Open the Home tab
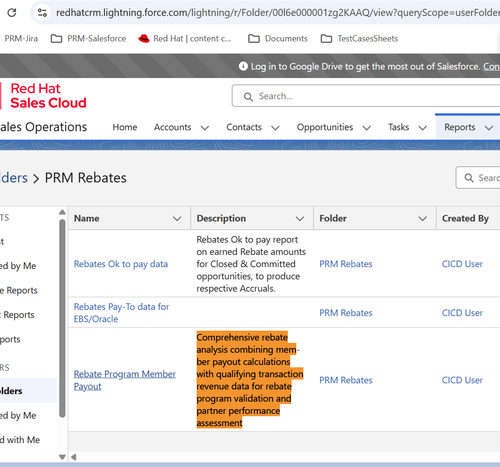 pyautogui.click(x=125, y=127)
